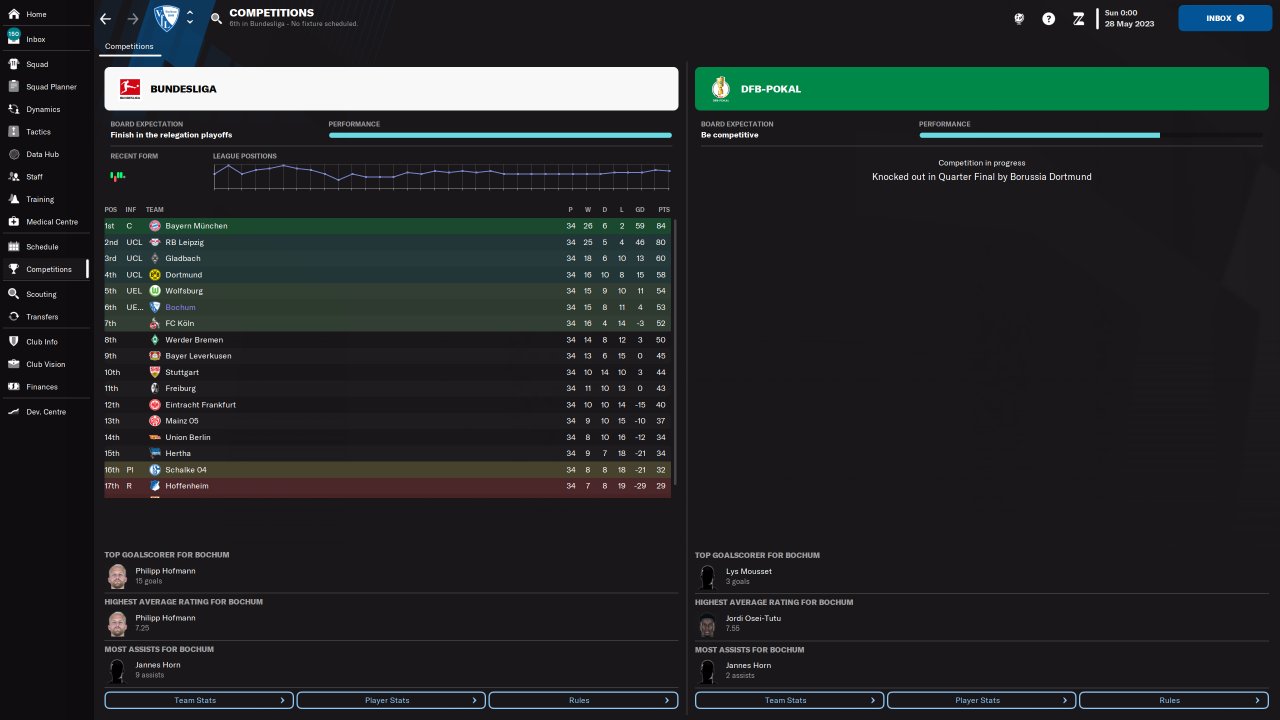Image resolution: width=1280 pixels, height=720 pixels.
Task: Go back with the left arrow
Action: click(106, 19)
